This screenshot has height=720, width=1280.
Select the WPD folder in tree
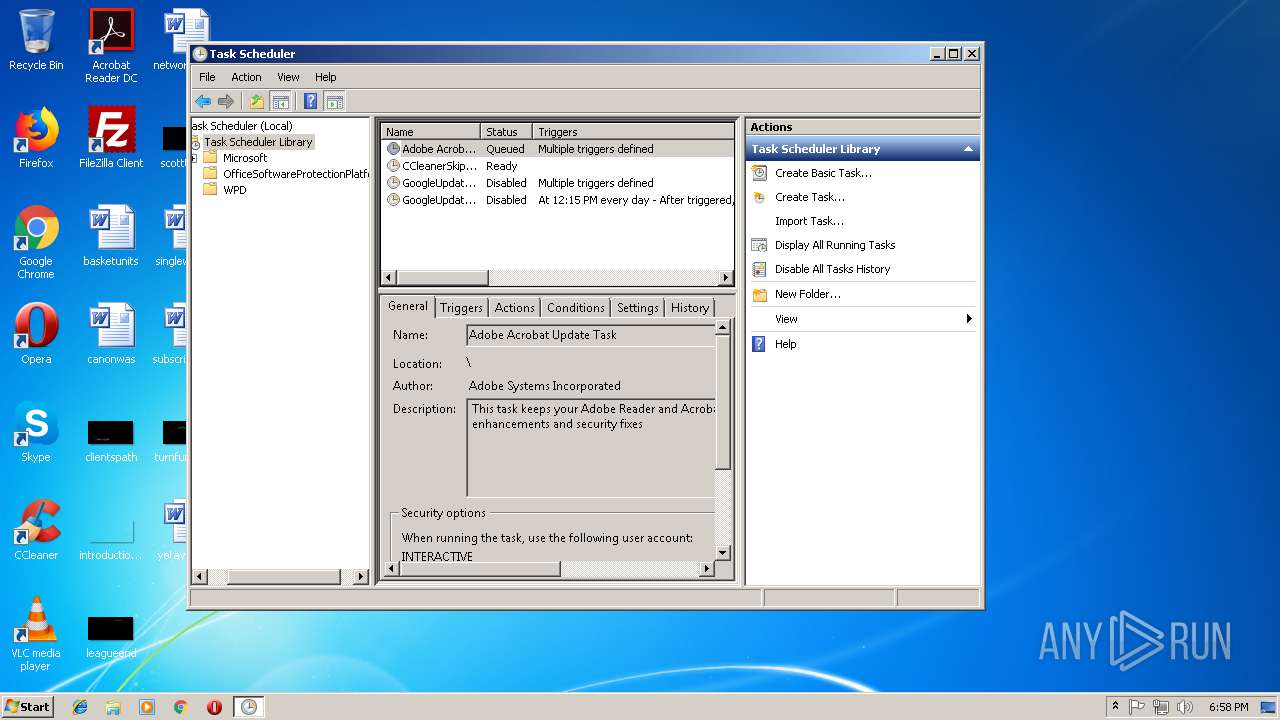pos(234,190)
